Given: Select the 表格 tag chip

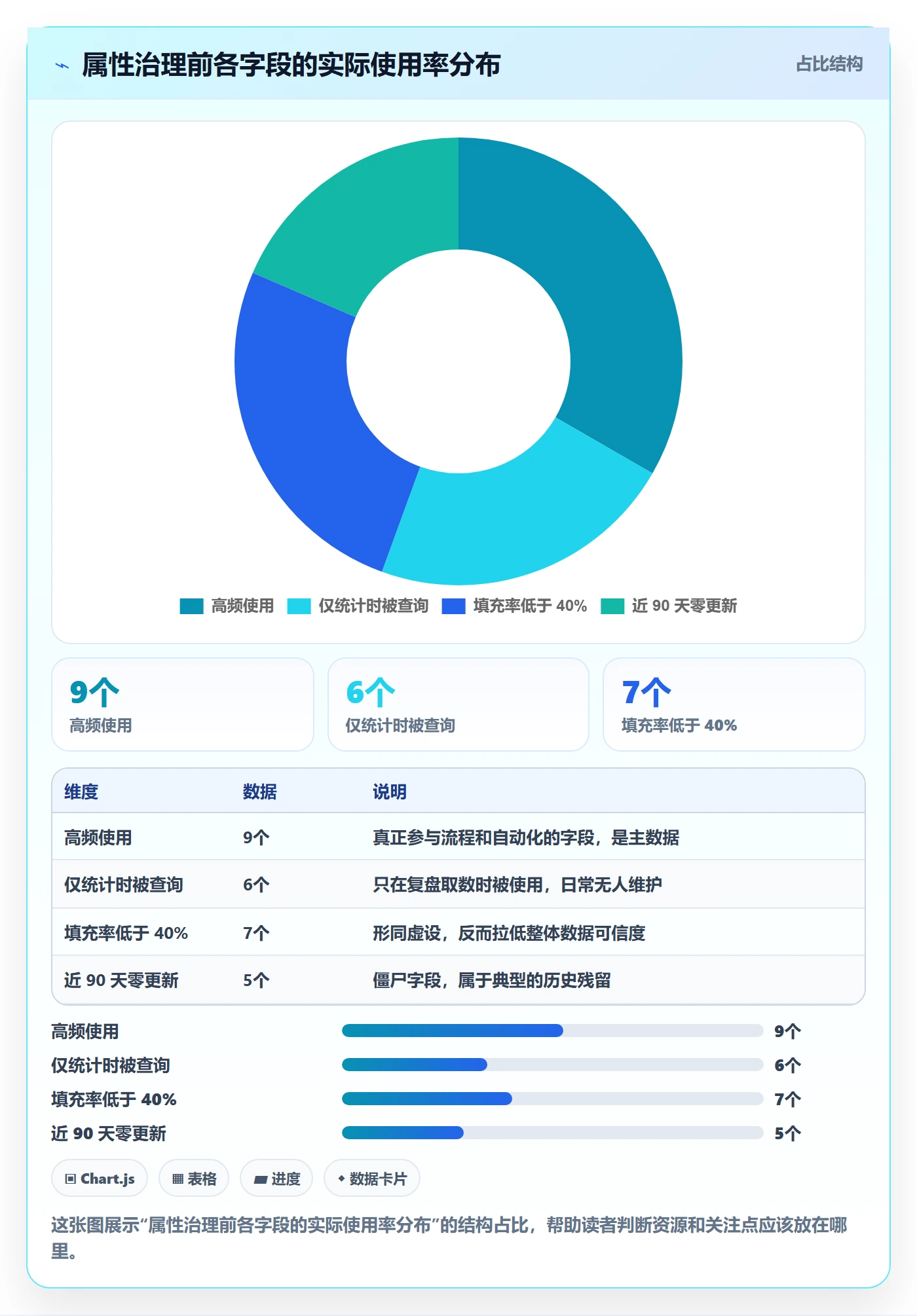Looking at the screenshot, I should click(194, 1179).
